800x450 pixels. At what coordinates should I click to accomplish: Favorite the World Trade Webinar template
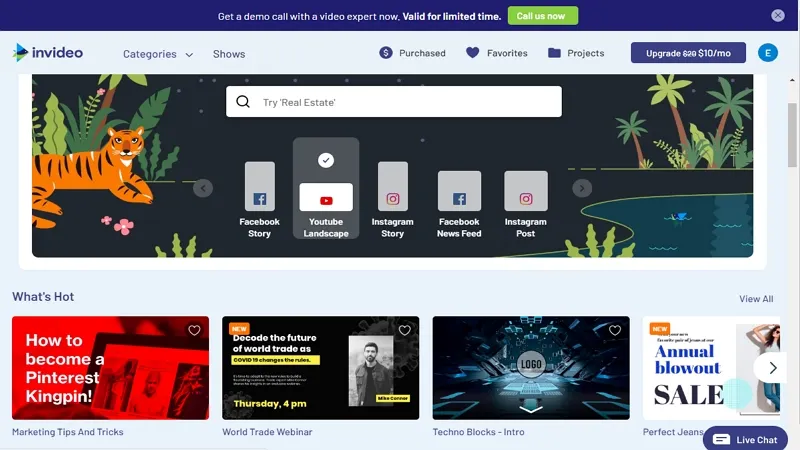[x=404, y=331]
